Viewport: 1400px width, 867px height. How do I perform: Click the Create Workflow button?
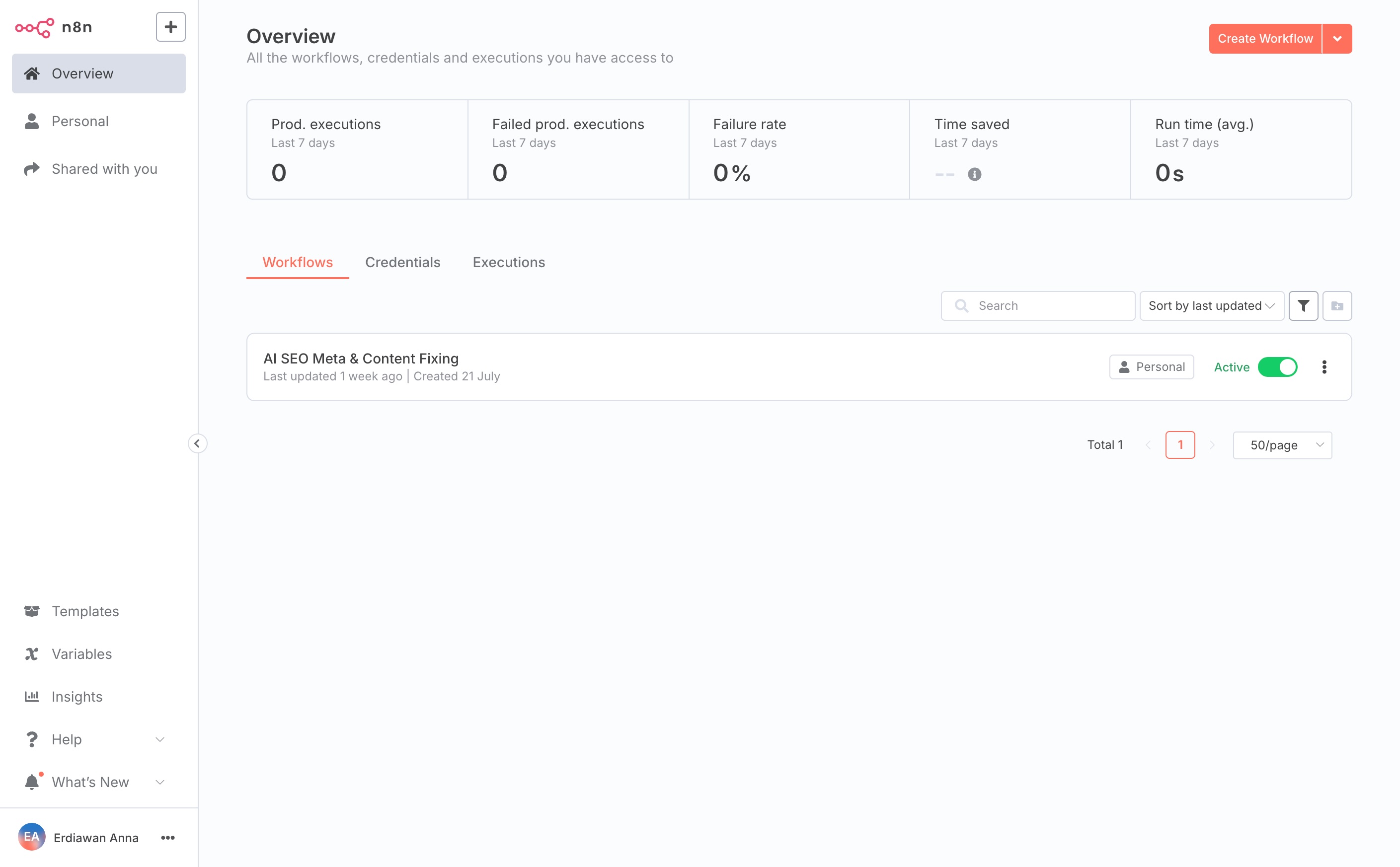coord(1265,38)
